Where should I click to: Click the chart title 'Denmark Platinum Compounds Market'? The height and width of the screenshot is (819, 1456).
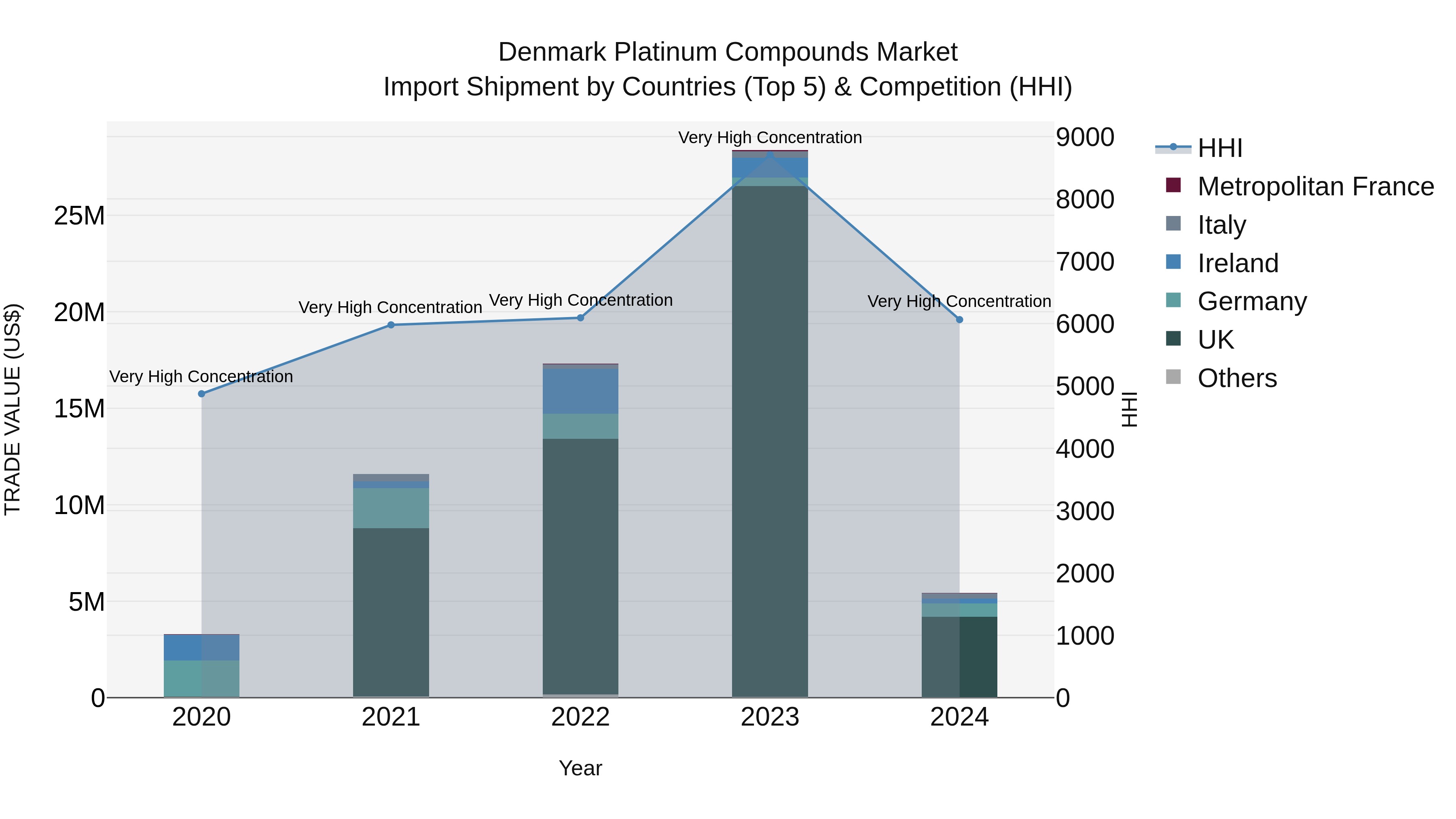[x=728, y=52]
